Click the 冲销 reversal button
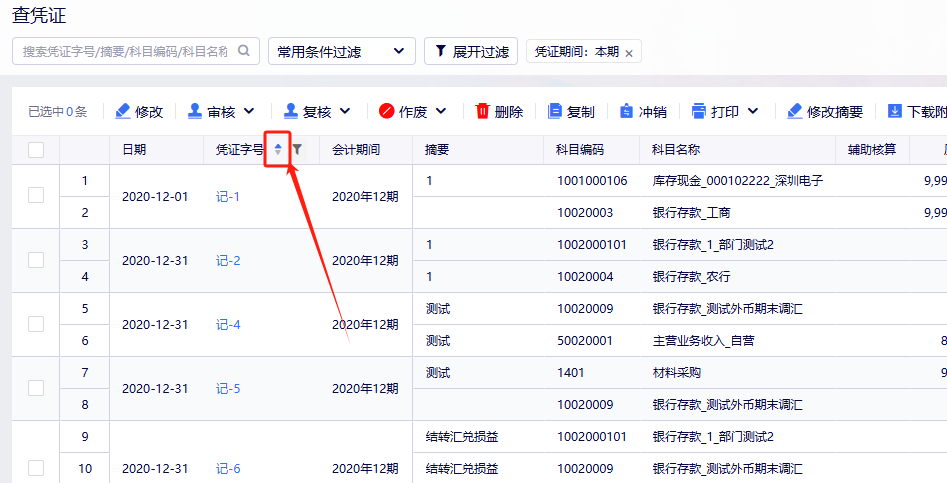Image resolution: width=947 pixels, height=483 pixels. [643, 111]
